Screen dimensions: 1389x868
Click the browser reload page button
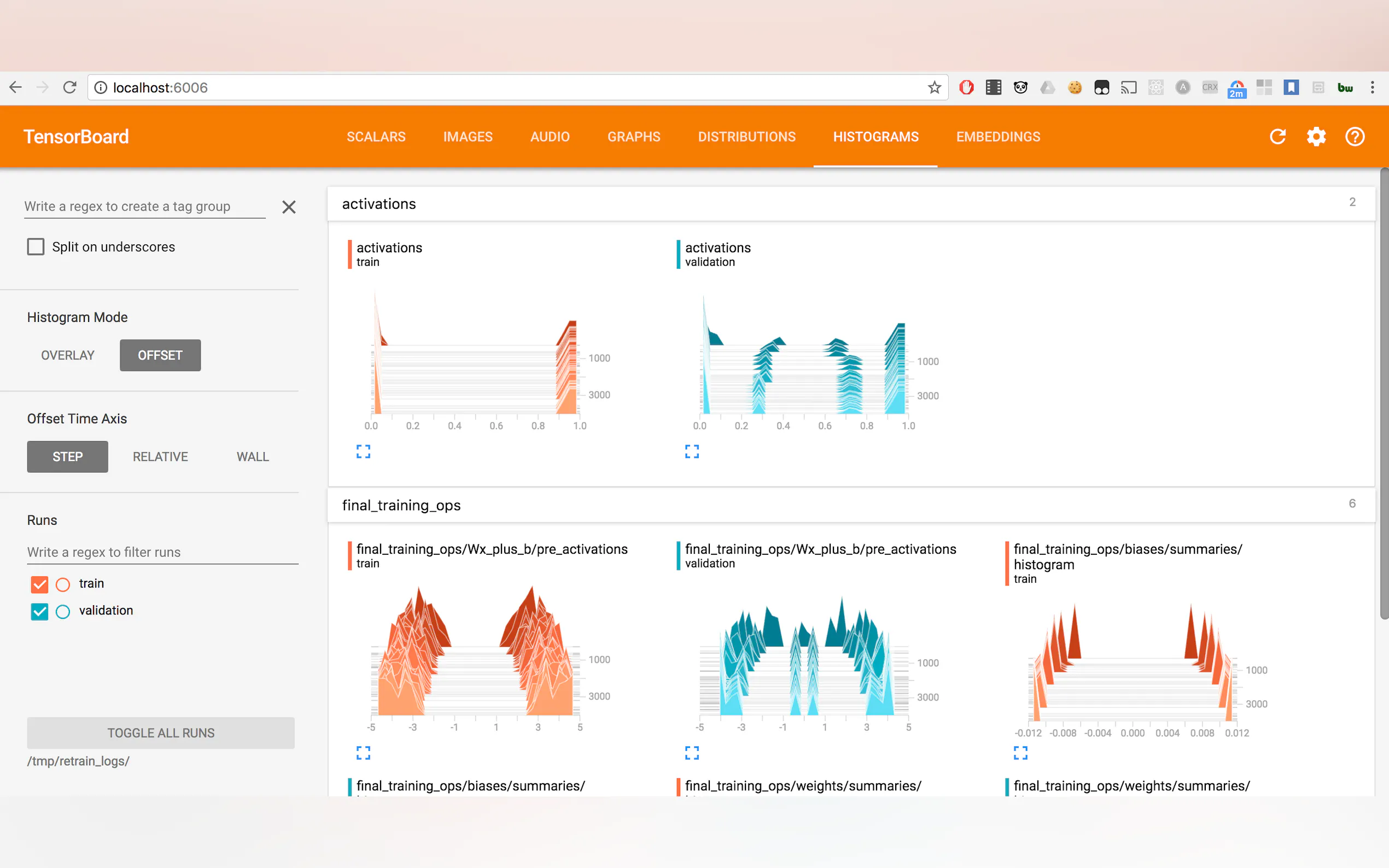(70, 87)
